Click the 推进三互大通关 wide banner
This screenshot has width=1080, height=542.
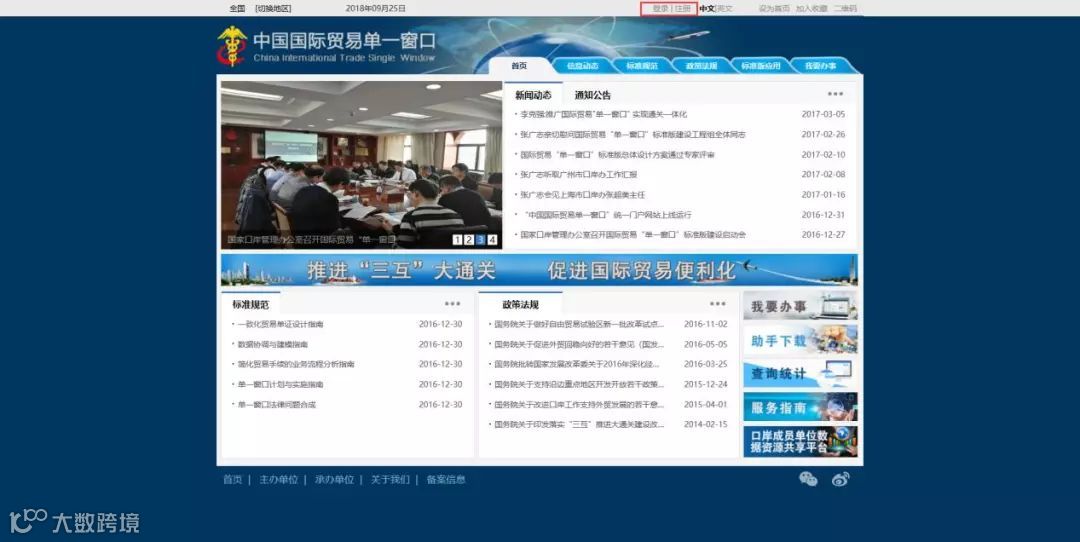539,270
